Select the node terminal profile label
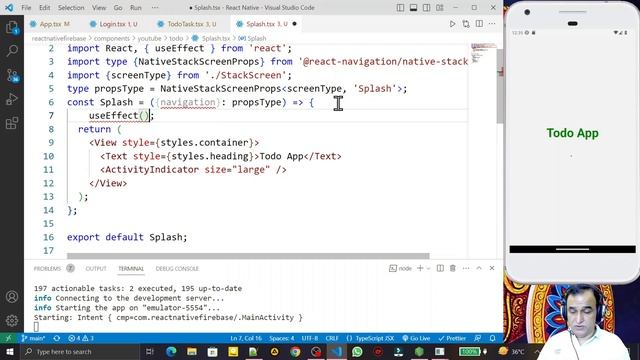This screenshot has height=360, width=640. click(x=401, y=268)
